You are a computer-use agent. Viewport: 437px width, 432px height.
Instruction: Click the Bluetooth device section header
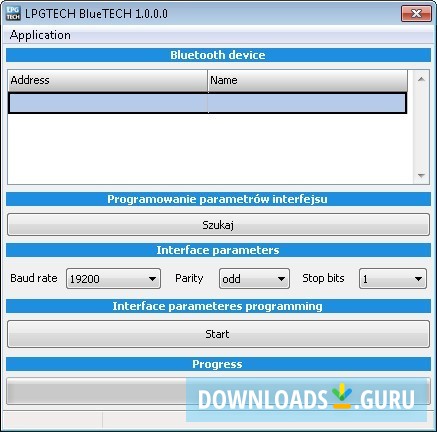pos(218,55)
